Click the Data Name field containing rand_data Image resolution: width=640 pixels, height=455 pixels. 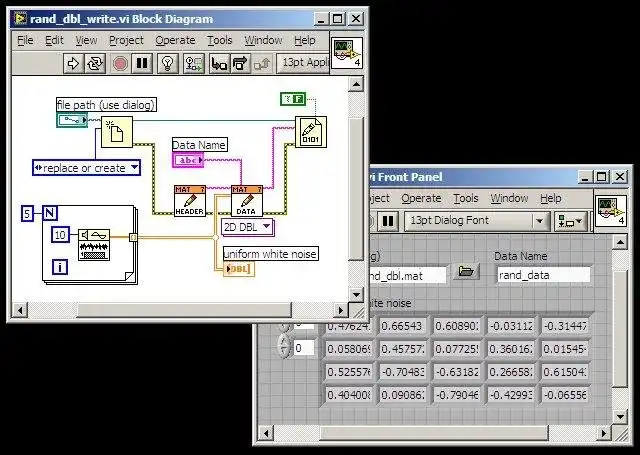point(543,275)
